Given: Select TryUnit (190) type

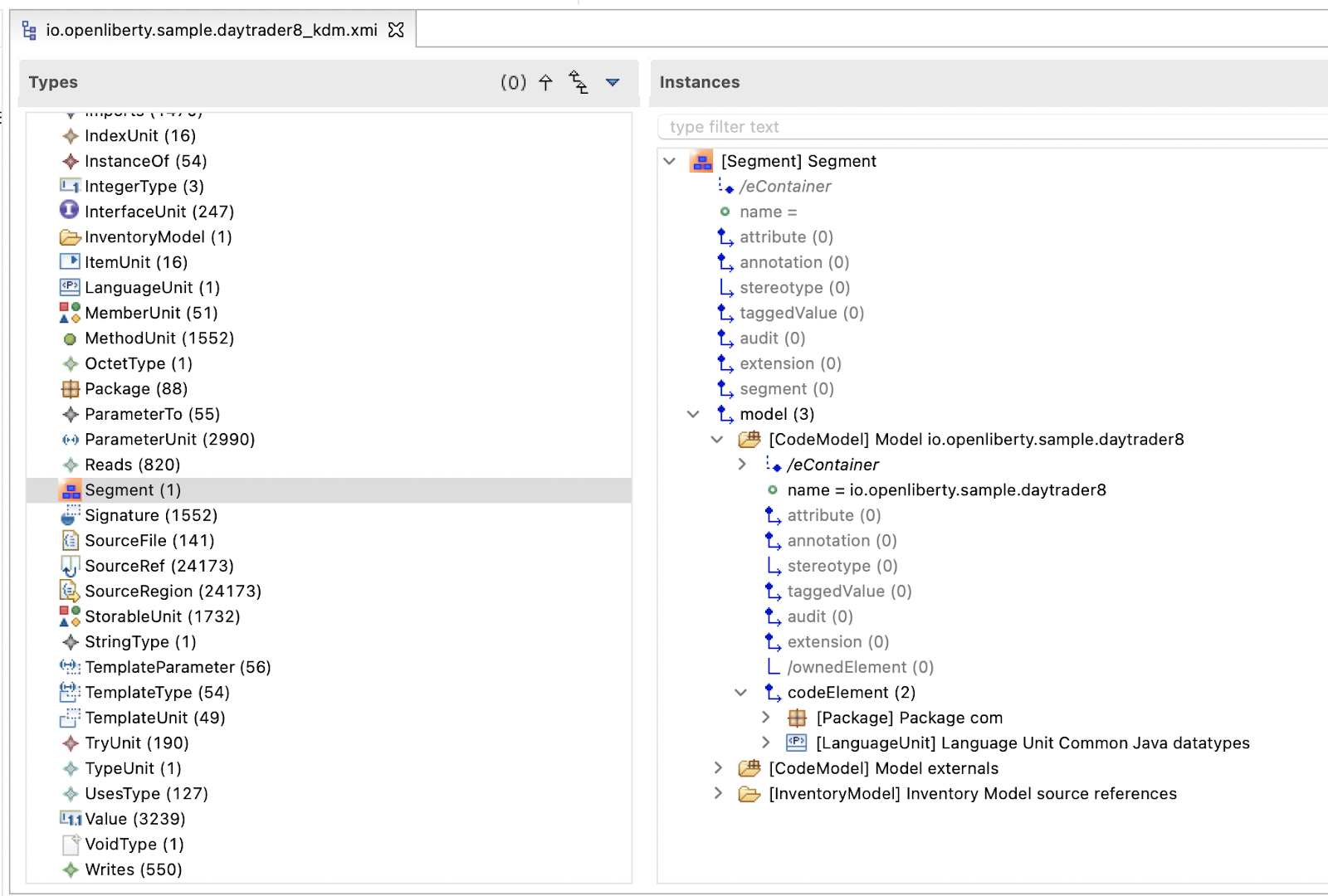Looking at the screenshot, I should (x=136, y=743).
